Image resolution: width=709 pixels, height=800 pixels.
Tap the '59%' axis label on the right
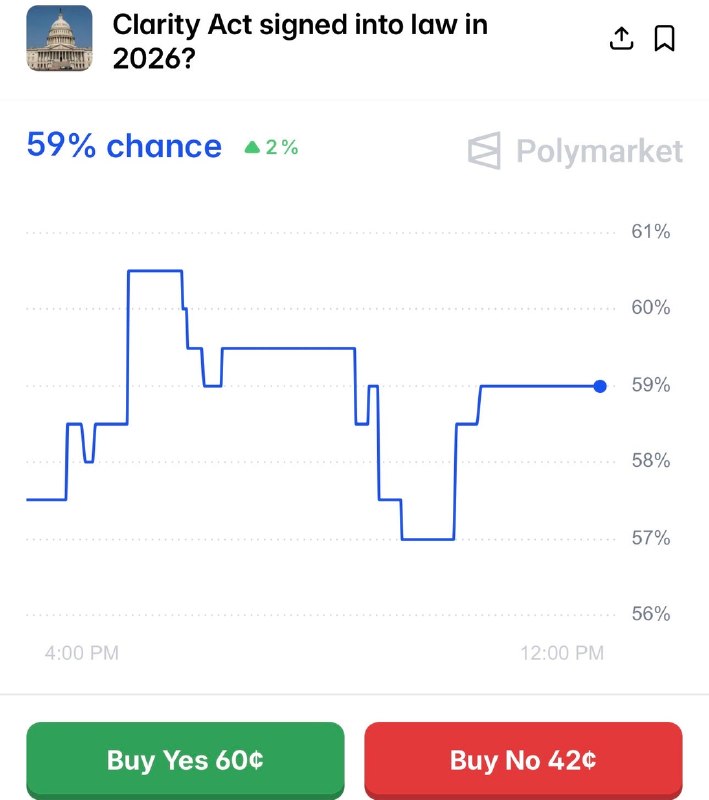point(650,384)
